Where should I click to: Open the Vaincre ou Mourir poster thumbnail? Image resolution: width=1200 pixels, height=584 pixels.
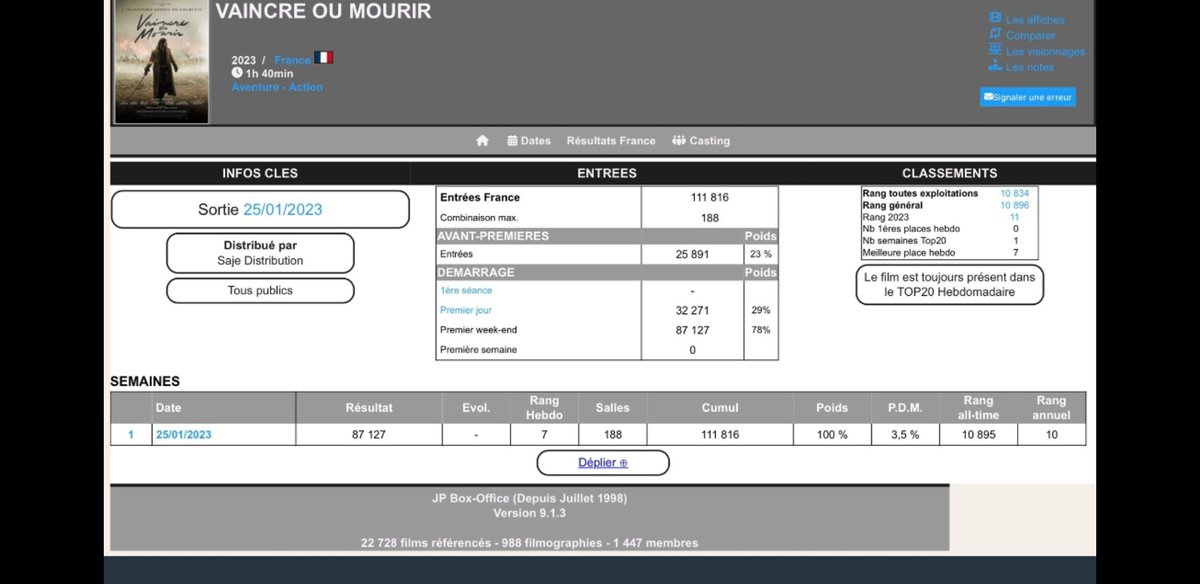point(162,62)
